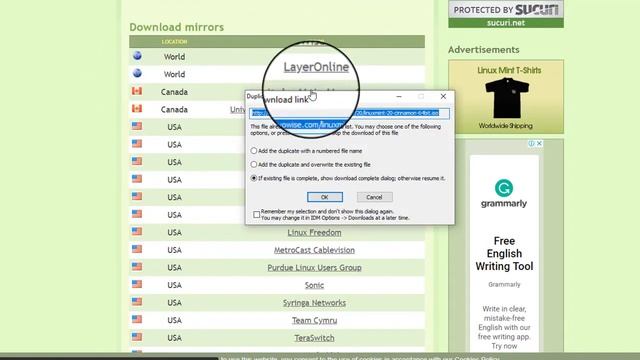640x360 pixels.
Task: Click the 'Advertisements' heading
Action: (484, 49)
